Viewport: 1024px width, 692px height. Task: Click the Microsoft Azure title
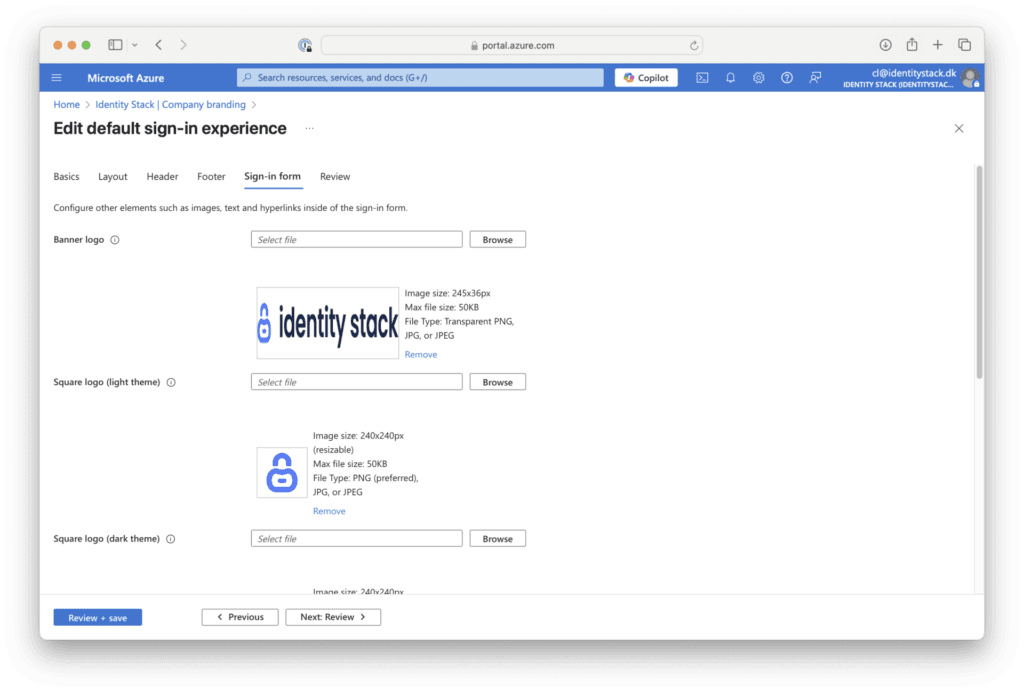[x=125, y=78]
